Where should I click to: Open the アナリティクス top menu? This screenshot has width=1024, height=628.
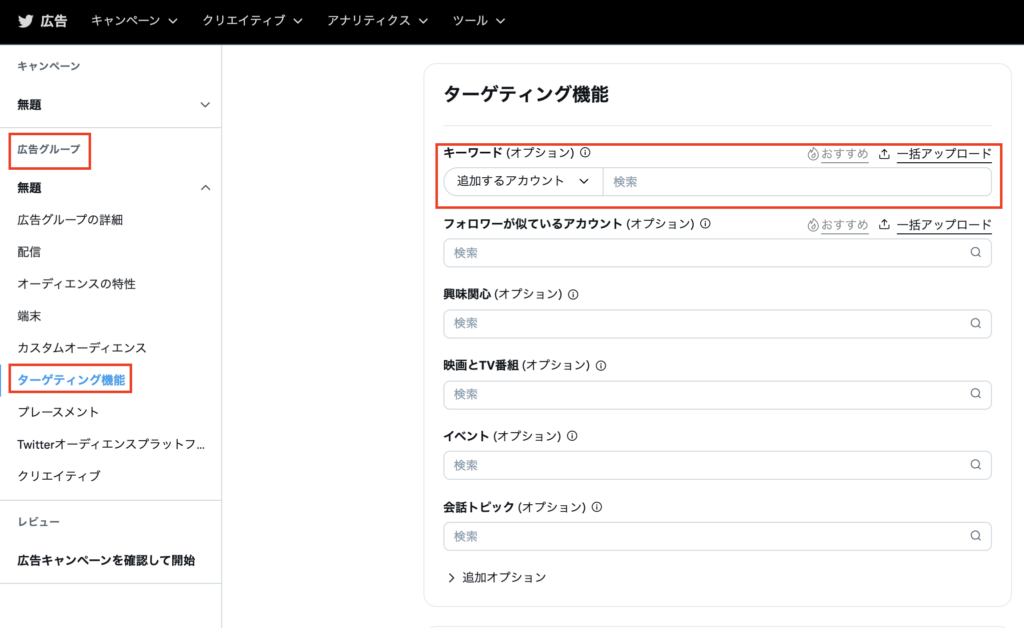(377, 21)
